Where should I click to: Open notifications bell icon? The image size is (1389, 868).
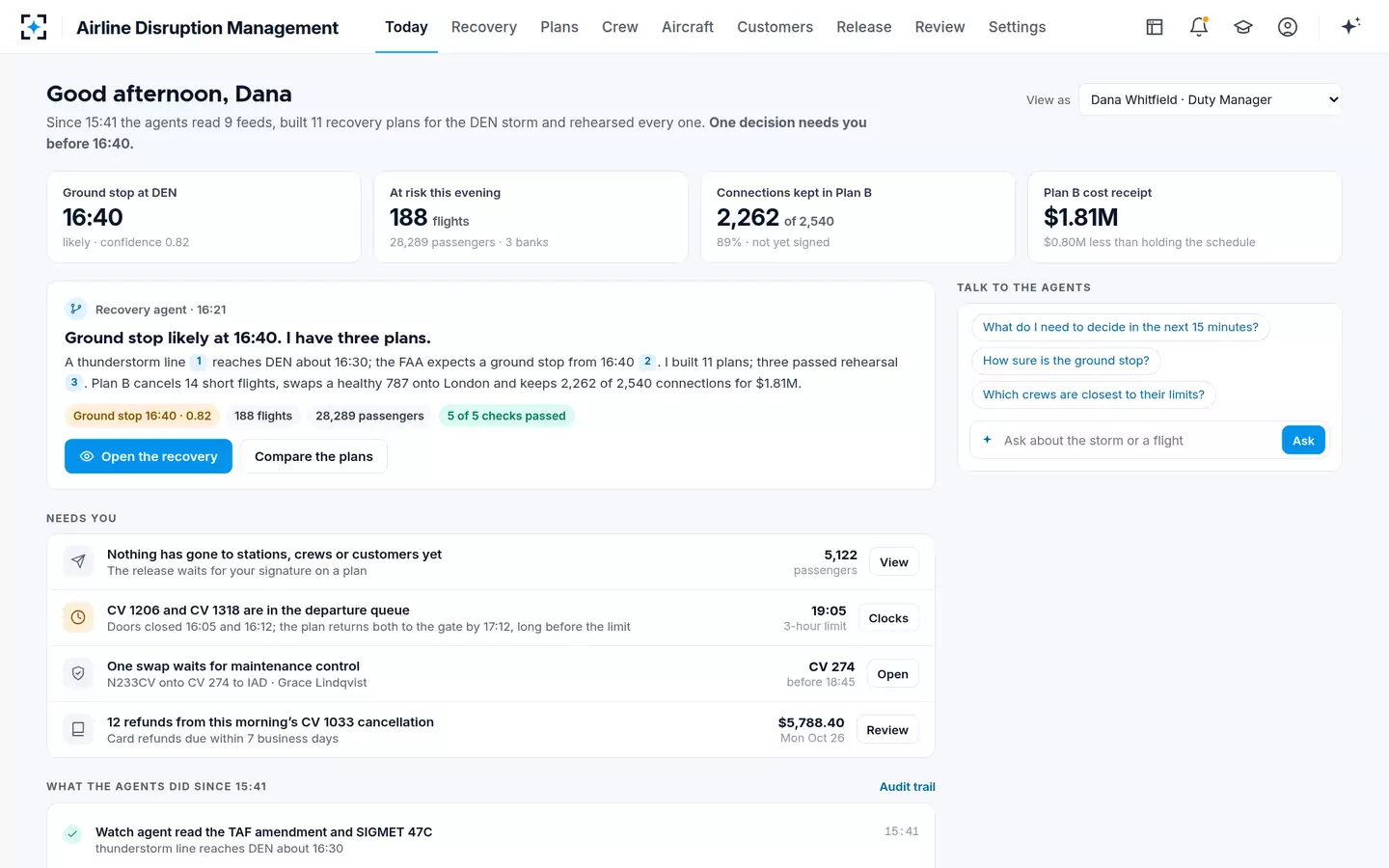click(x=1199, y=27)
